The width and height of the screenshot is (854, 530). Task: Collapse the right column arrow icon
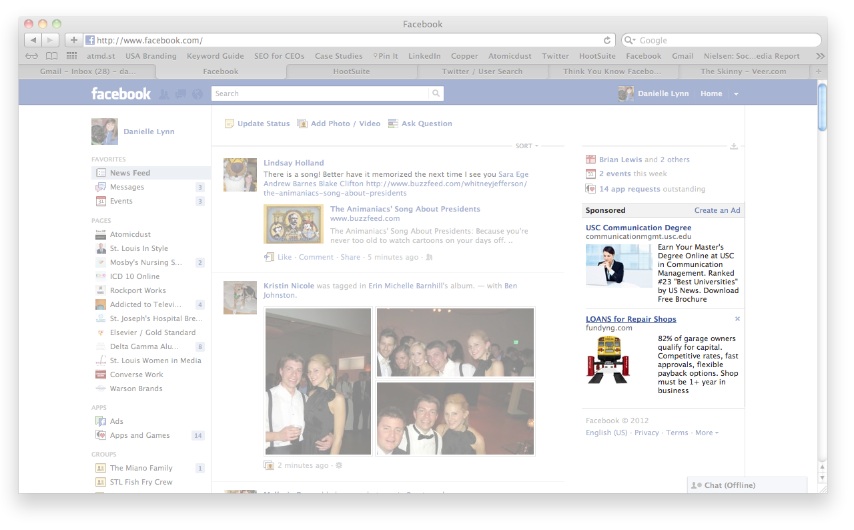point(734,146)
